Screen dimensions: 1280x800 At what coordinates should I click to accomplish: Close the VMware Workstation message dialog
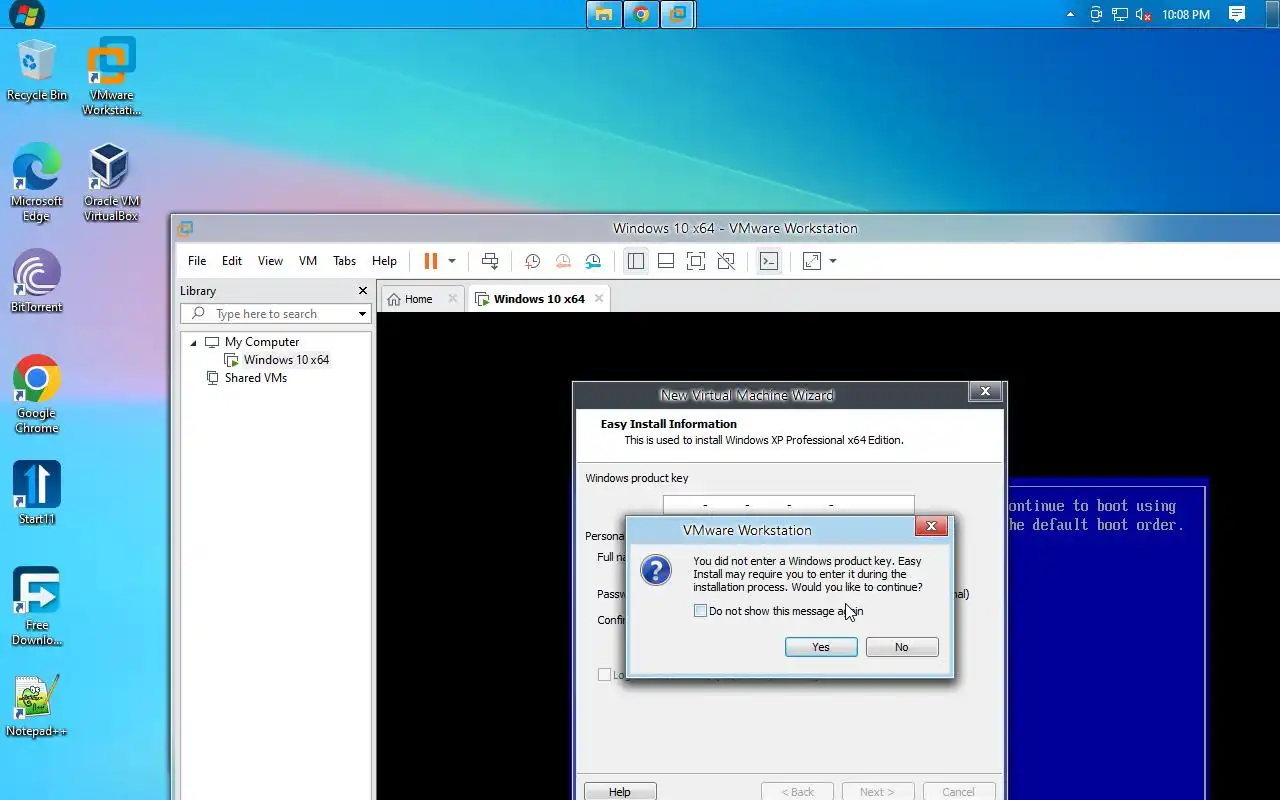pos(931,526)
